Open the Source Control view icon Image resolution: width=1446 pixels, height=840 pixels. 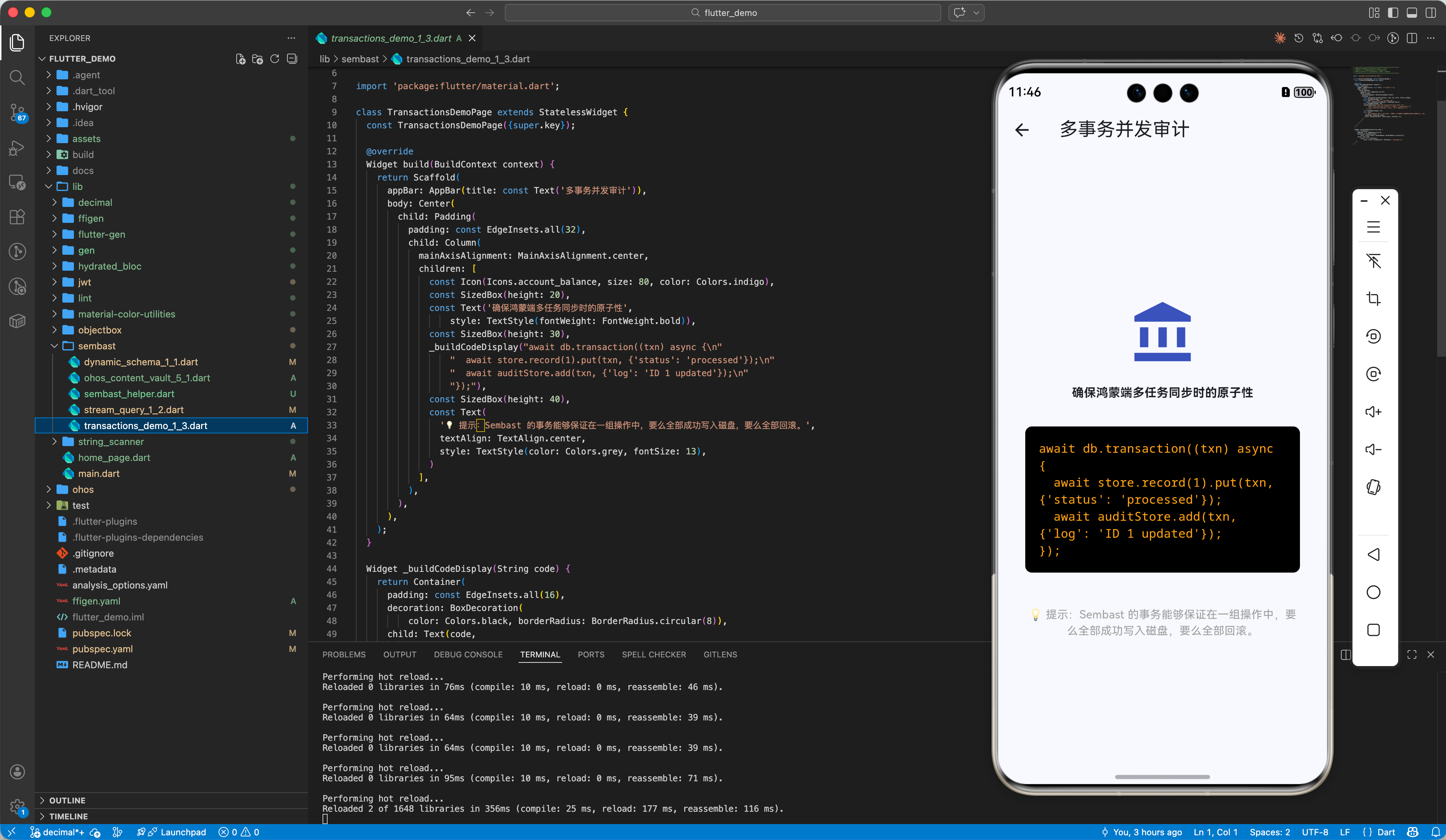point(17,112)
